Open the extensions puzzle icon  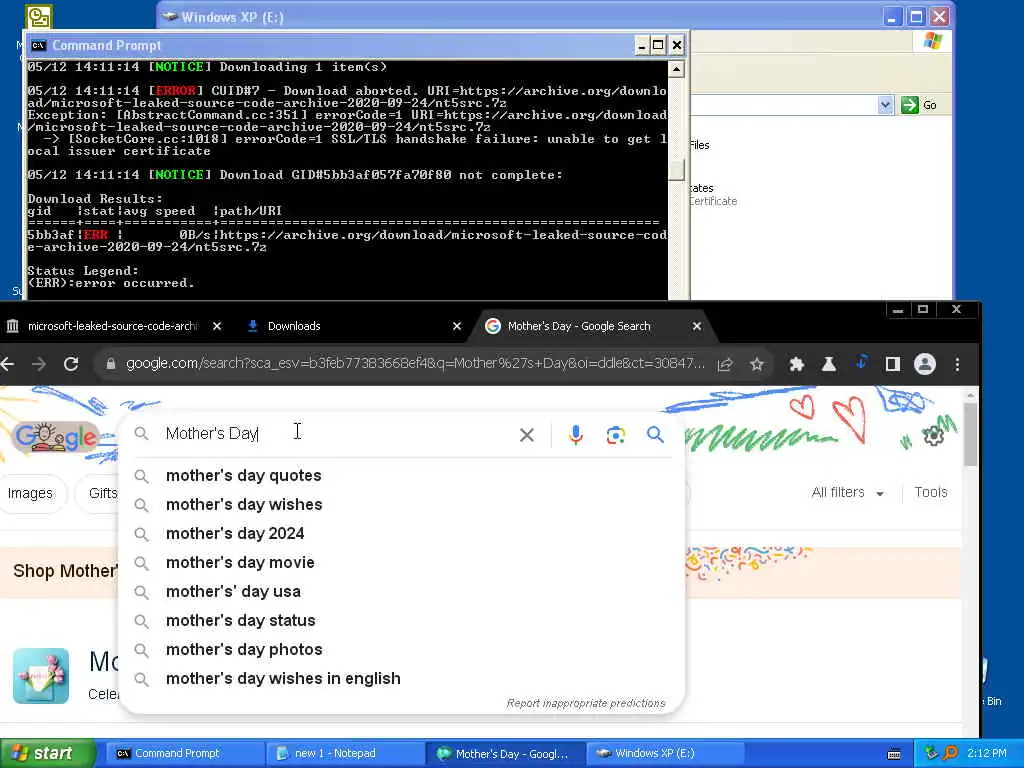[x=797, y=364]
